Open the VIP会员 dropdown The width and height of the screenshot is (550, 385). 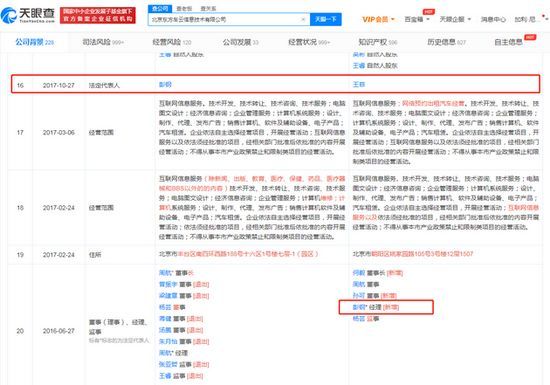click(378, 19)
